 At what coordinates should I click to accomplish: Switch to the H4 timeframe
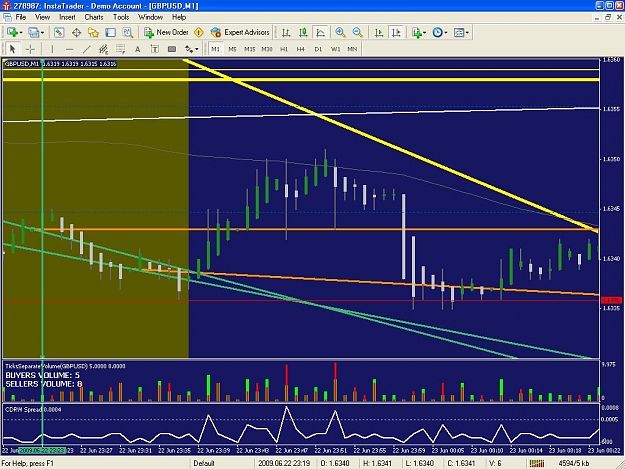click(x=301, y=49)
